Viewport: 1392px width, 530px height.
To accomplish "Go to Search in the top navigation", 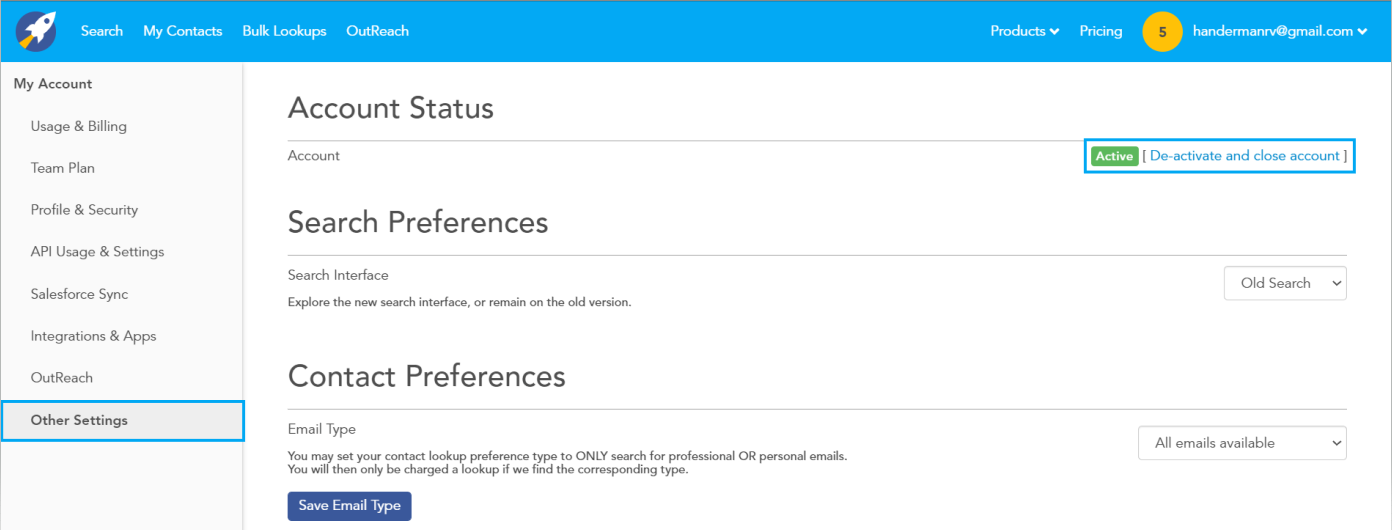I will point(102,31).
